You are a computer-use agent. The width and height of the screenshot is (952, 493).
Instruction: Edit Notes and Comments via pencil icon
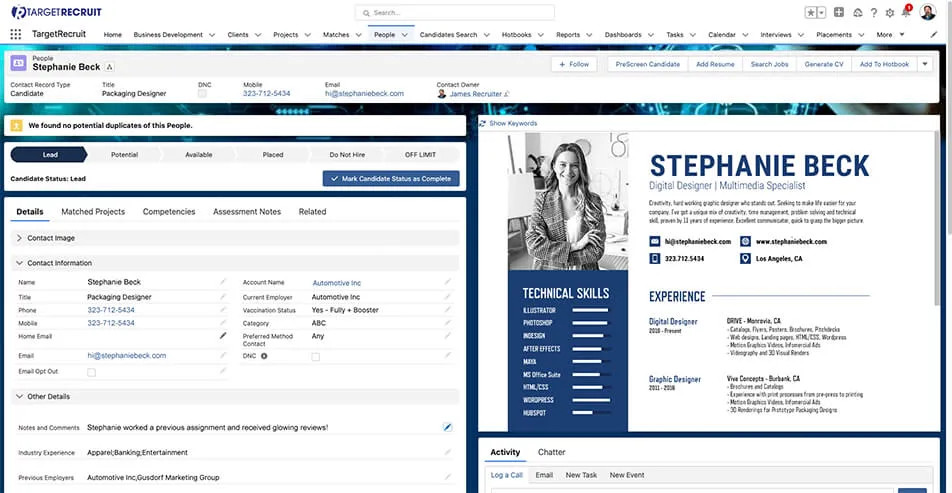tap(447, 427)
